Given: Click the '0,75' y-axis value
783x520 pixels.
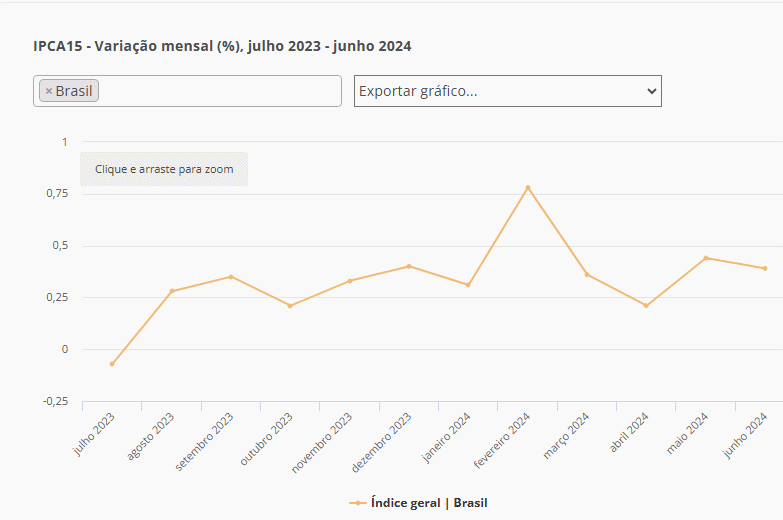Looking at the screenshot, I should pos(57,193).
